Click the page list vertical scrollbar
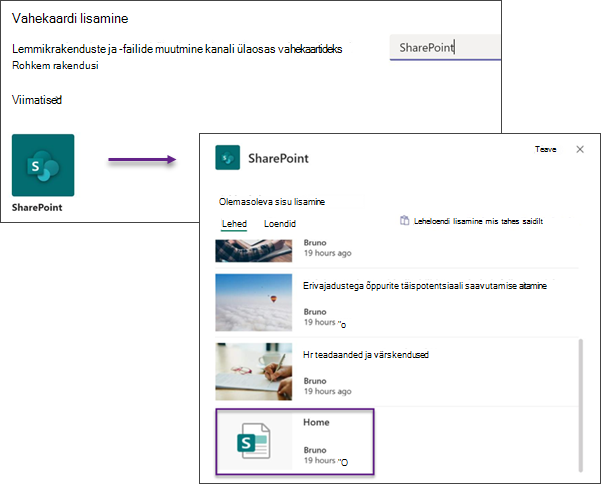Screen dimensions: 601x484 click(580, 405)
